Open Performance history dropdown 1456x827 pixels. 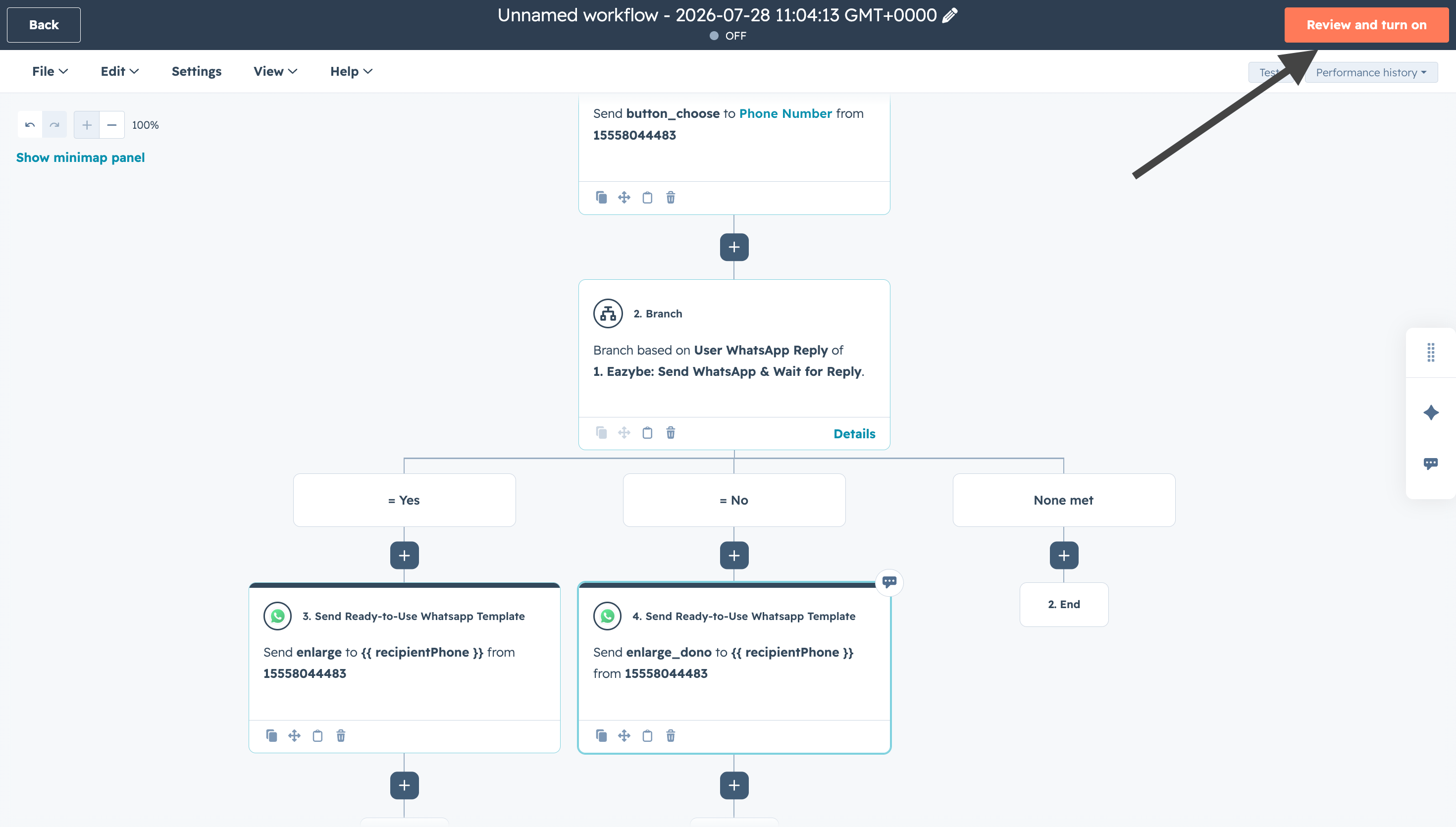[1371, 73]
